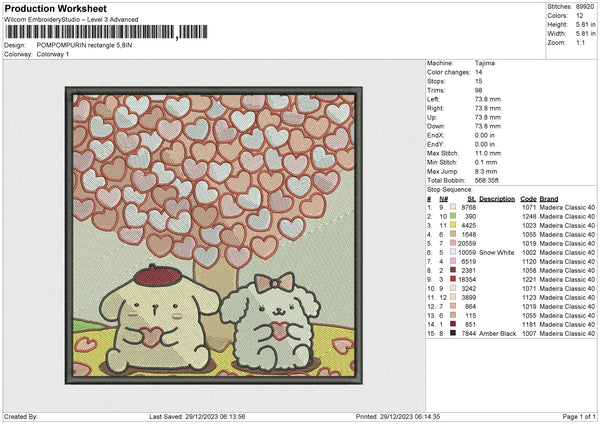Select the Stops value 15

pyautogui.click(x=478, y=81)
